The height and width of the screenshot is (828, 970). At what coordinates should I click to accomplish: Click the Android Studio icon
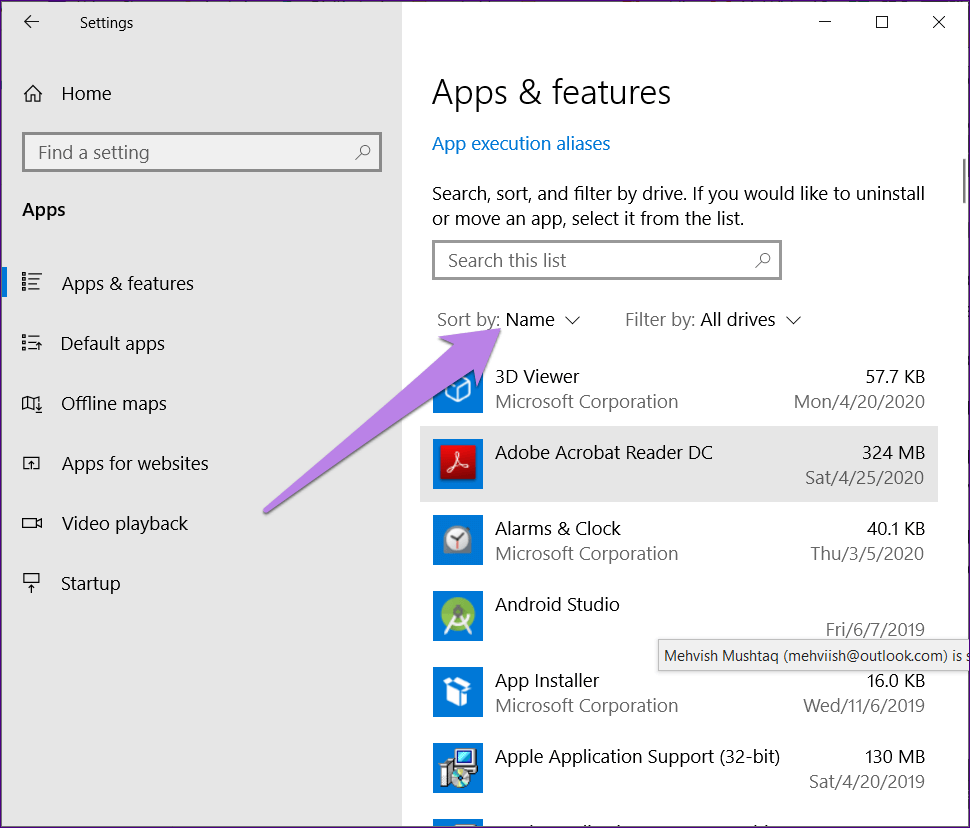pos(458,616)
